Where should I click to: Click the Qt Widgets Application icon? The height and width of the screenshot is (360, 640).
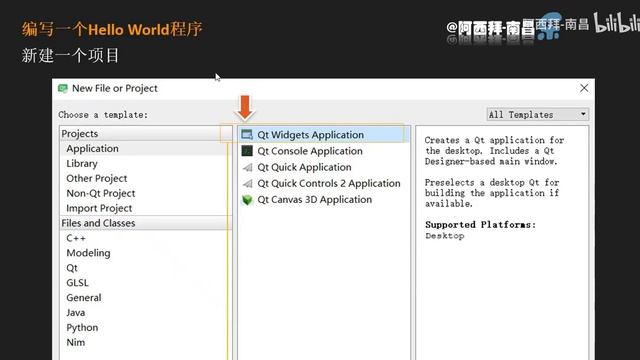pyautogui.click(x=247, y=135)
